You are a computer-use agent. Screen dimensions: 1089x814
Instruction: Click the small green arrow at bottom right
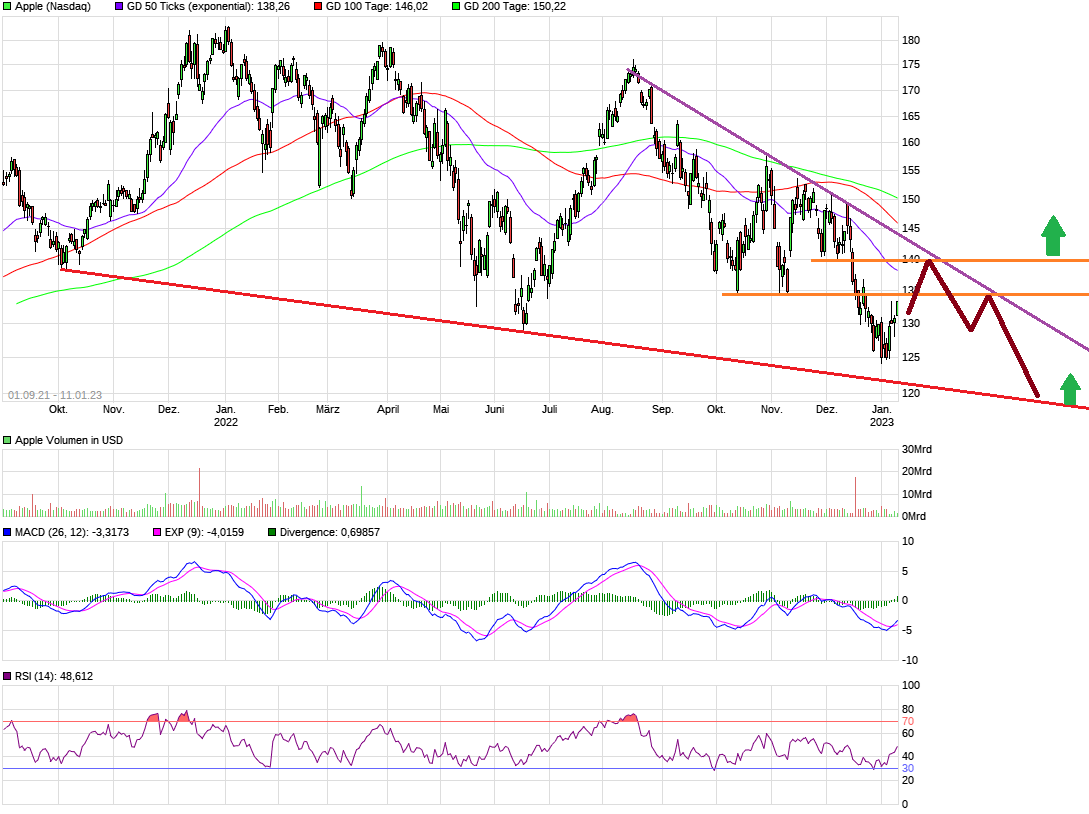point(1070,390)
